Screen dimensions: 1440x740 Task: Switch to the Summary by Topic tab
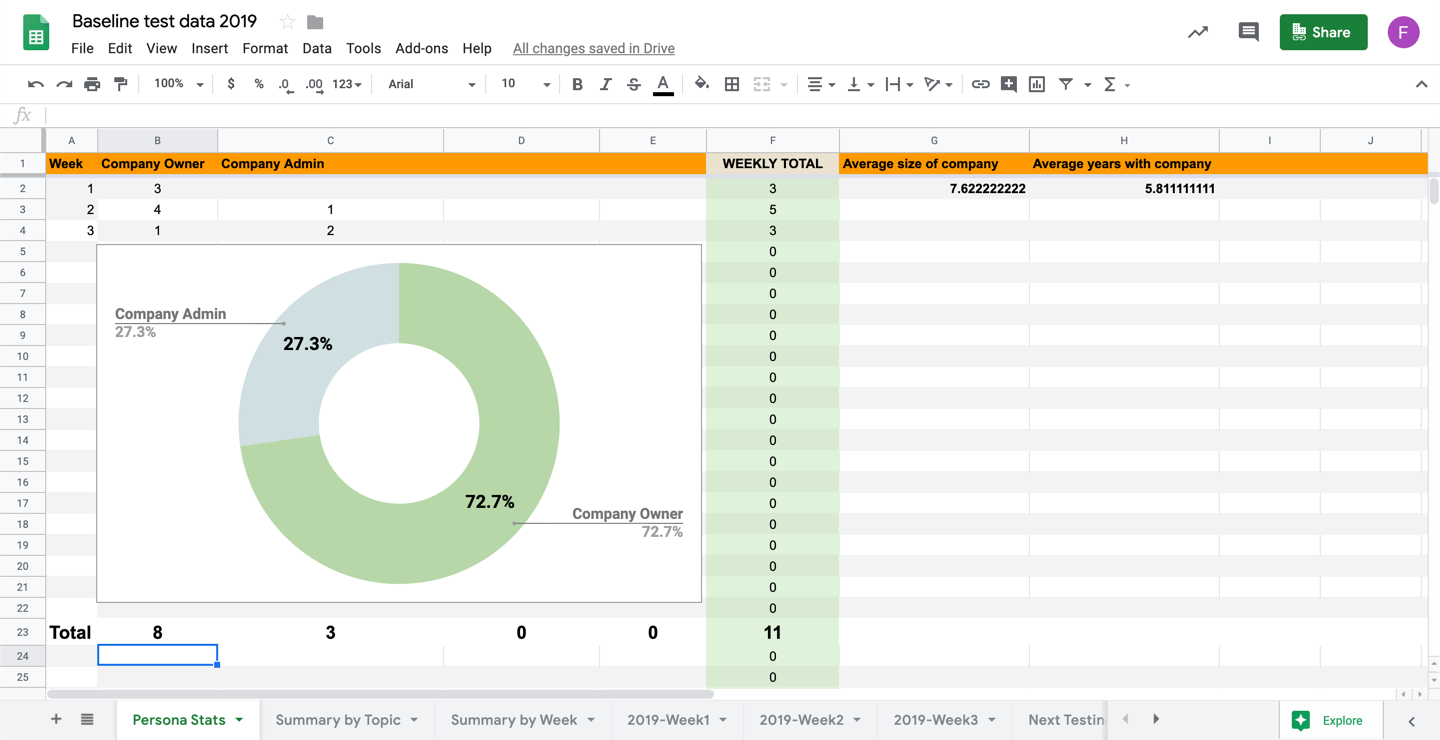tap(338, 720)
